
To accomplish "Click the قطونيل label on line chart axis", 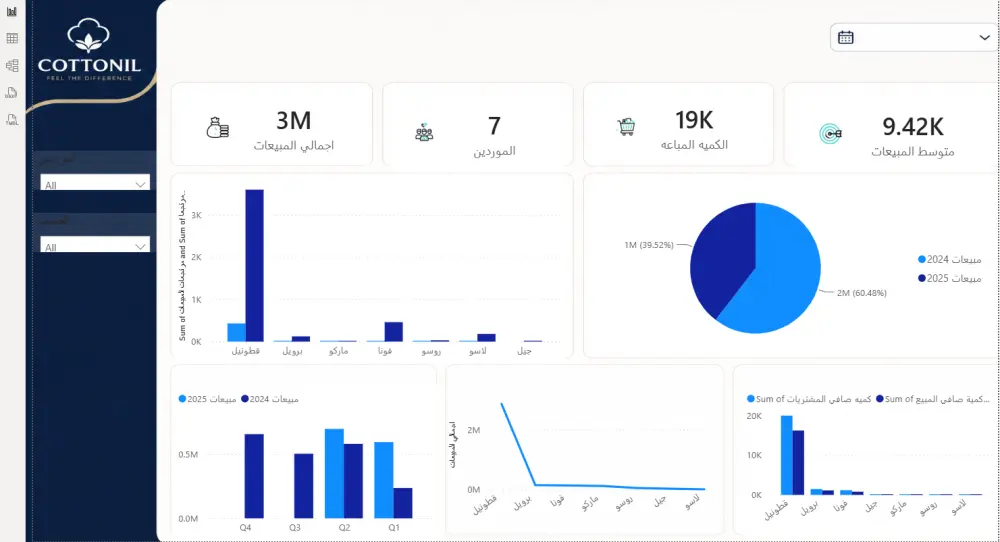I will pyautogui.click(x=485, y=505).
